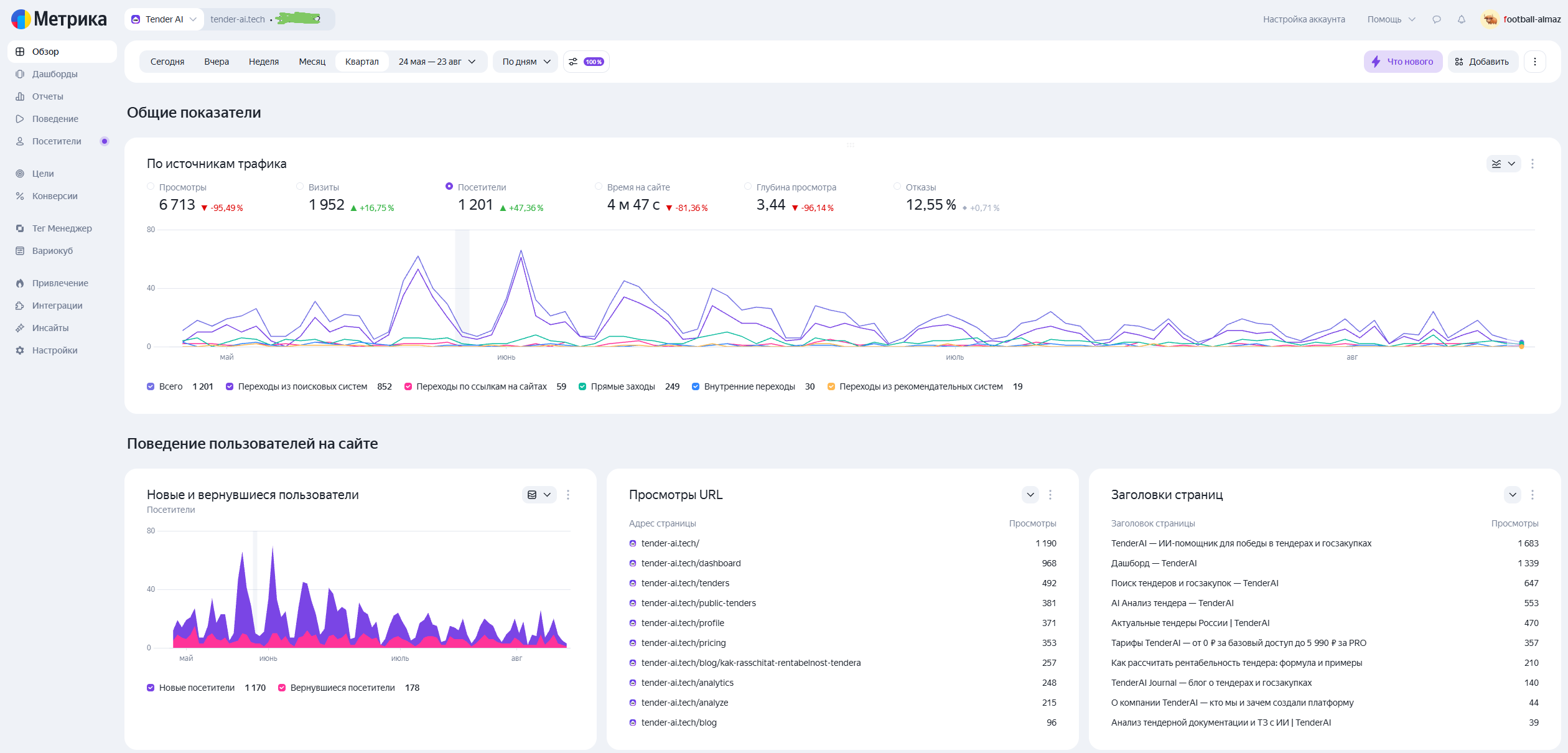Open the notifications bell icon

(x=1461, y=19)
